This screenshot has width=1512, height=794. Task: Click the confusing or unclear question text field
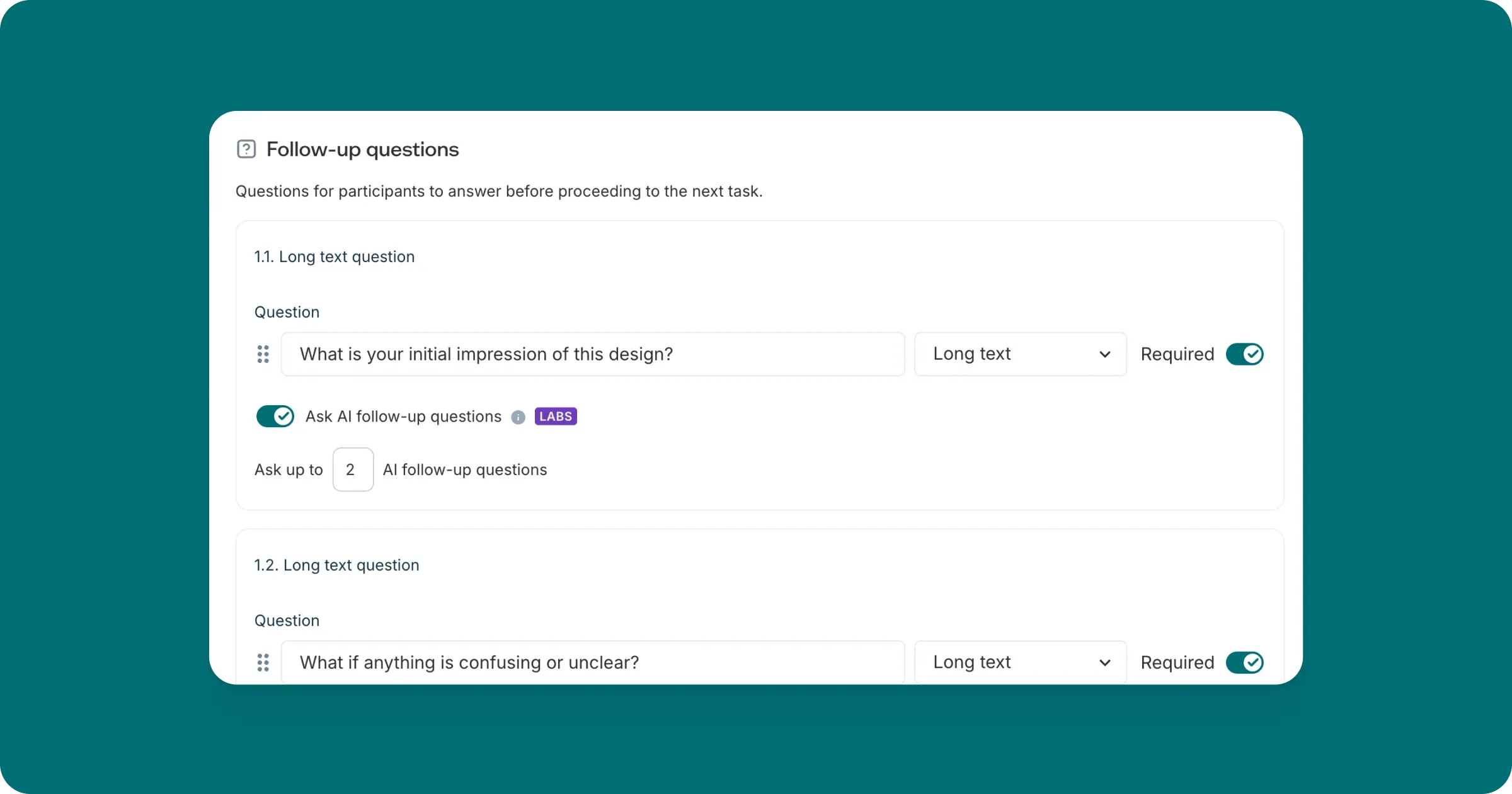pos(592,662)
